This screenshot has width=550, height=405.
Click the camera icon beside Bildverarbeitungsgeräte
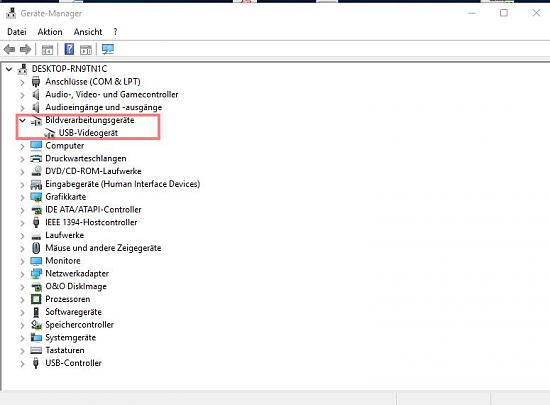click(x=36, y=121)
